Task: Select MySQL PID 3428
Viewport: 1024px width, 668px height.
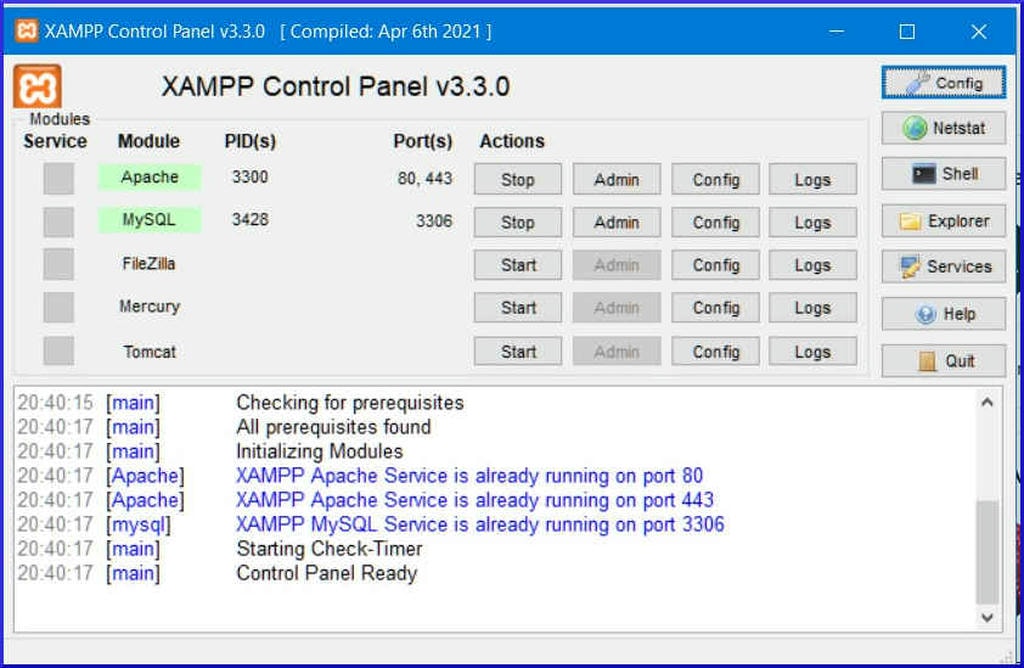Action: 249,219
